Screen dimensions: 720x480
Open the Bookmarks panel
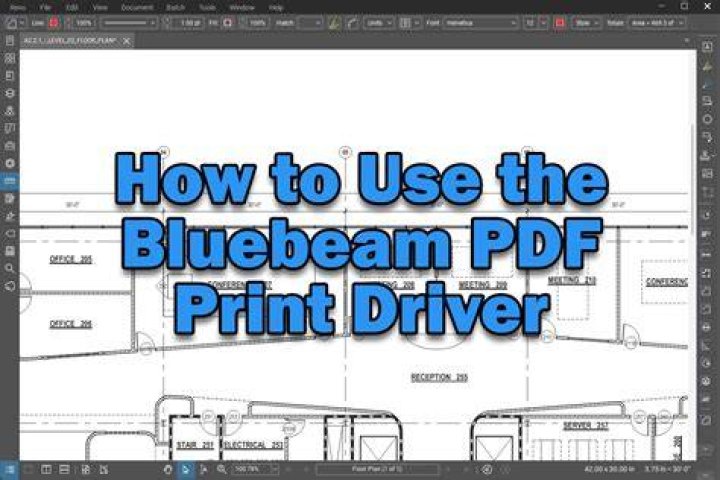pyautogui.click(x=10, y=75)
